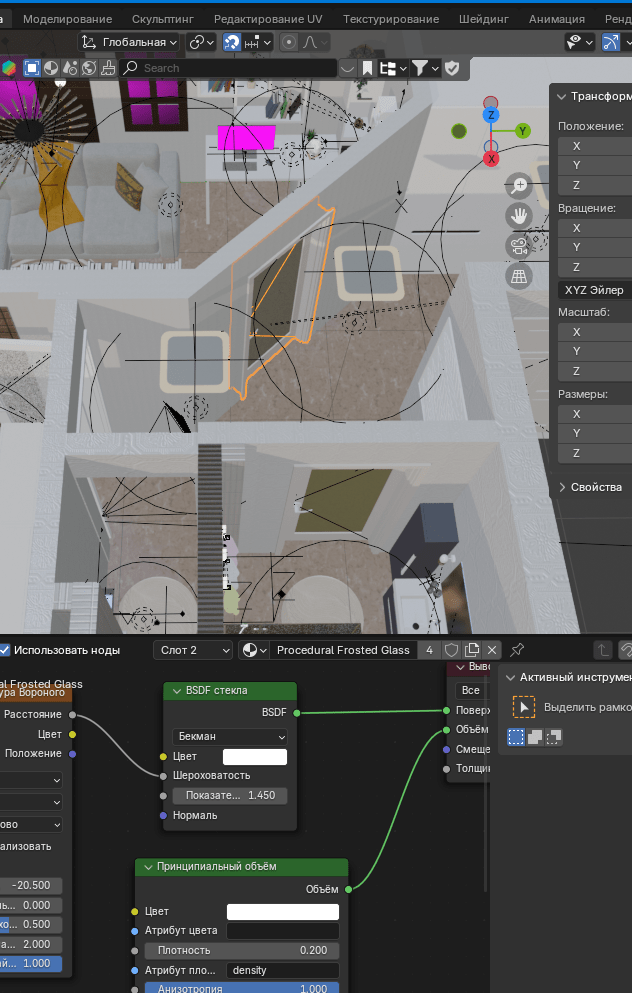Viewport: 632px width, 993px height.
Task: Click the Procedural Frosted Glass name field
Action: pyautogui.click(x=343, y=650)
